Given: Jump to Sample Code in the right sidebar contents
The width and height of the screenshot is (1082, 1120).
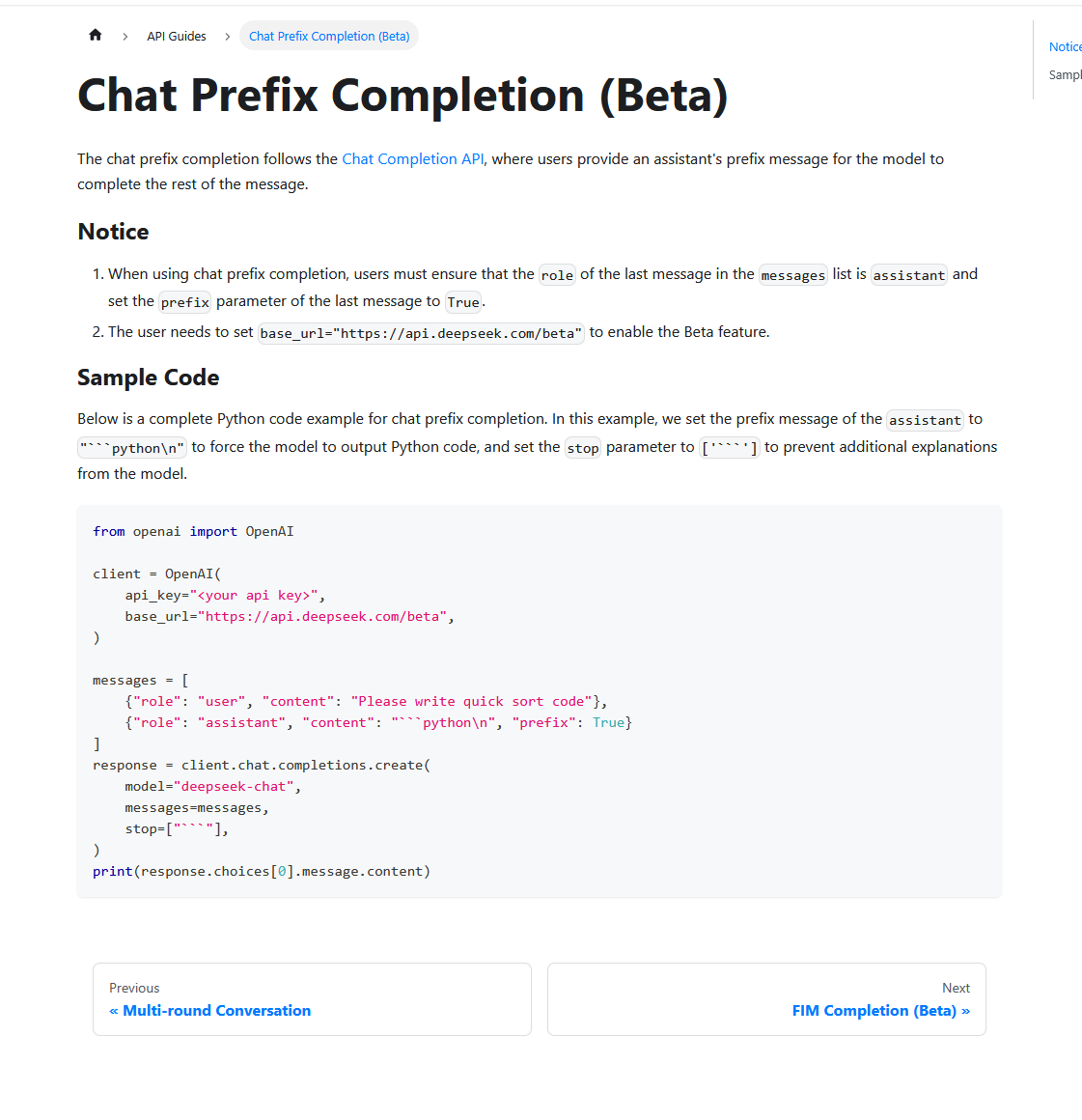Looking at the screenshot, I should [1065, 75].
